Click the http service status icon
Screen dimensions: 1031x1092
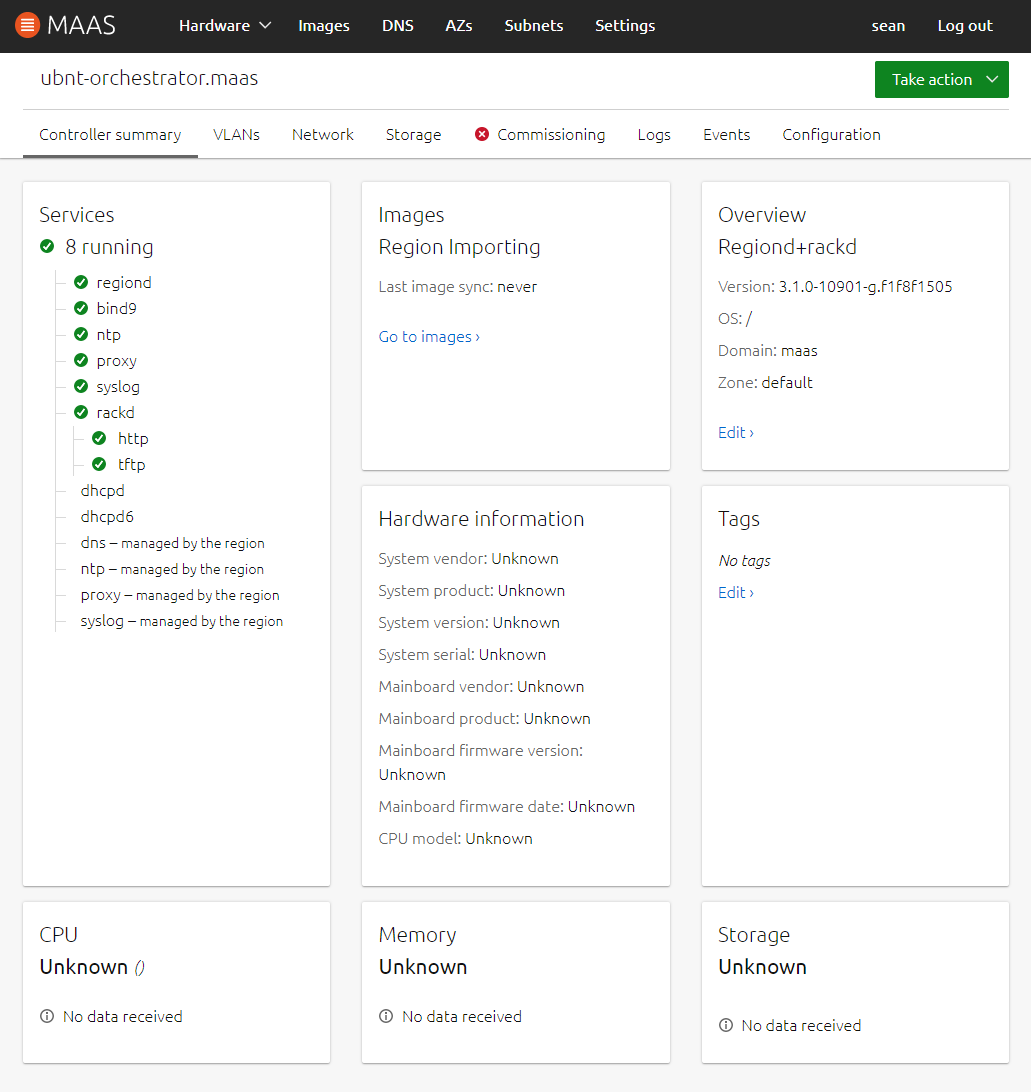click(99, 439)
